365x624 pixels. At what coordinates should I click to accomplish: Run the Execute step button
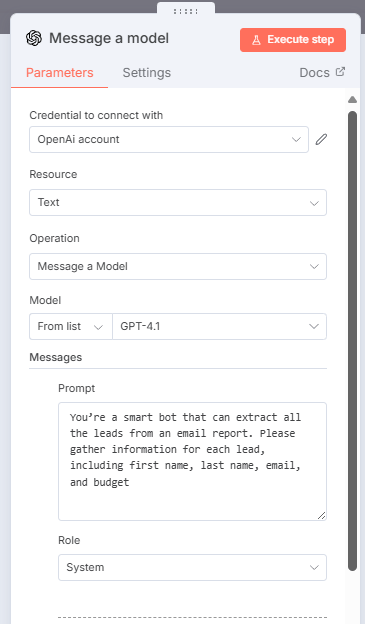(x=293, y=40)
